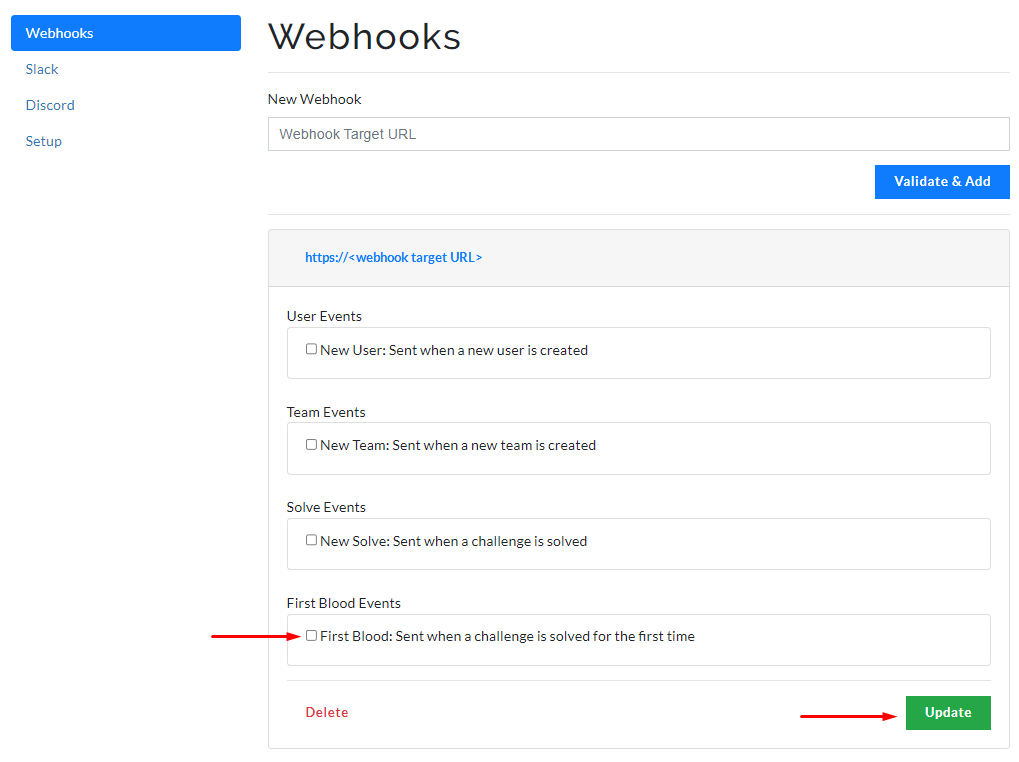
Task: Switch to the Slack settings tab
Action: pyautogui.click(x=42, y=69)
